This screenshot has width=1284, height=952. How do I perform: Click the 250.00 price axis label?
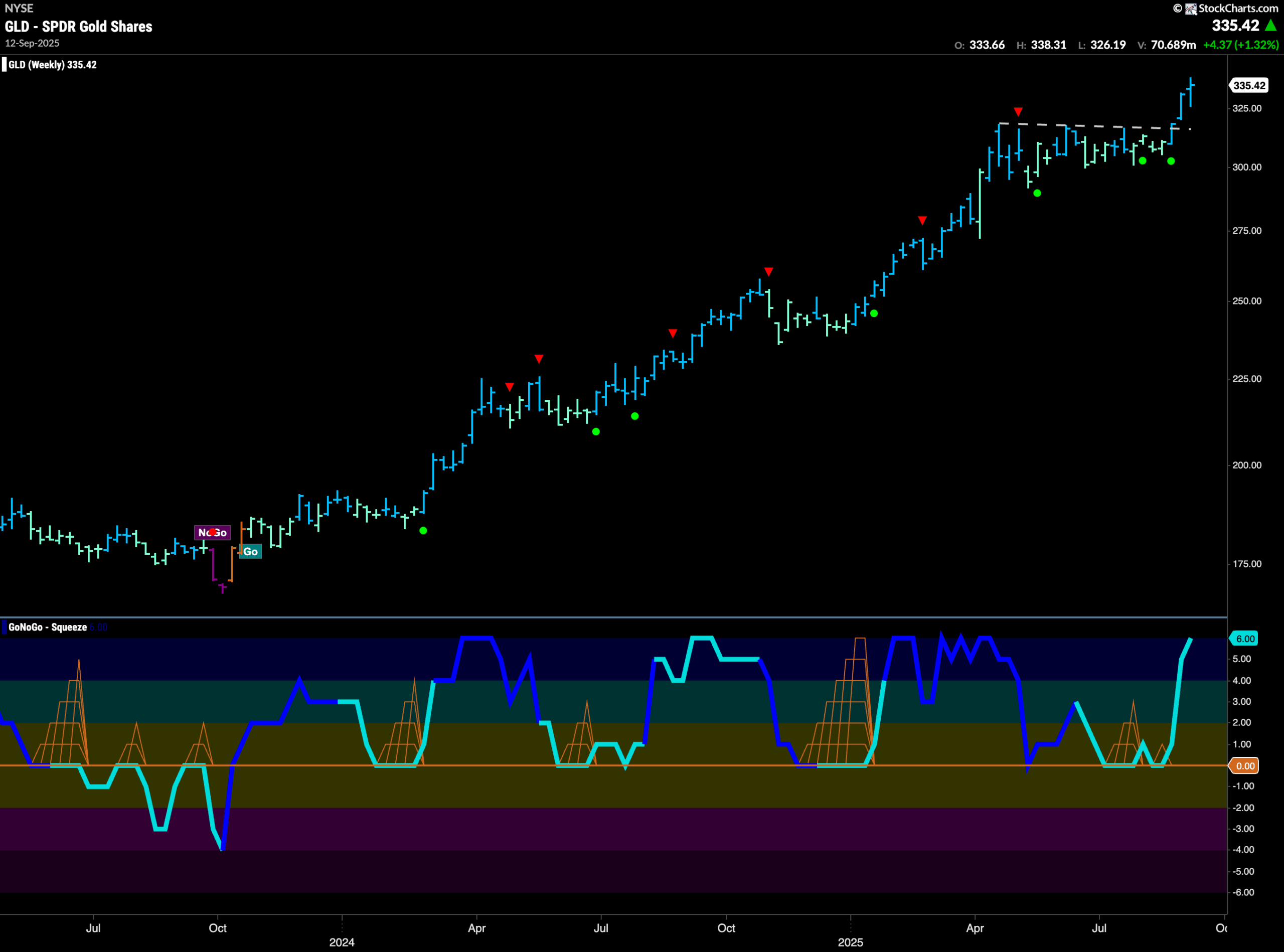[x=1247, y=301]
